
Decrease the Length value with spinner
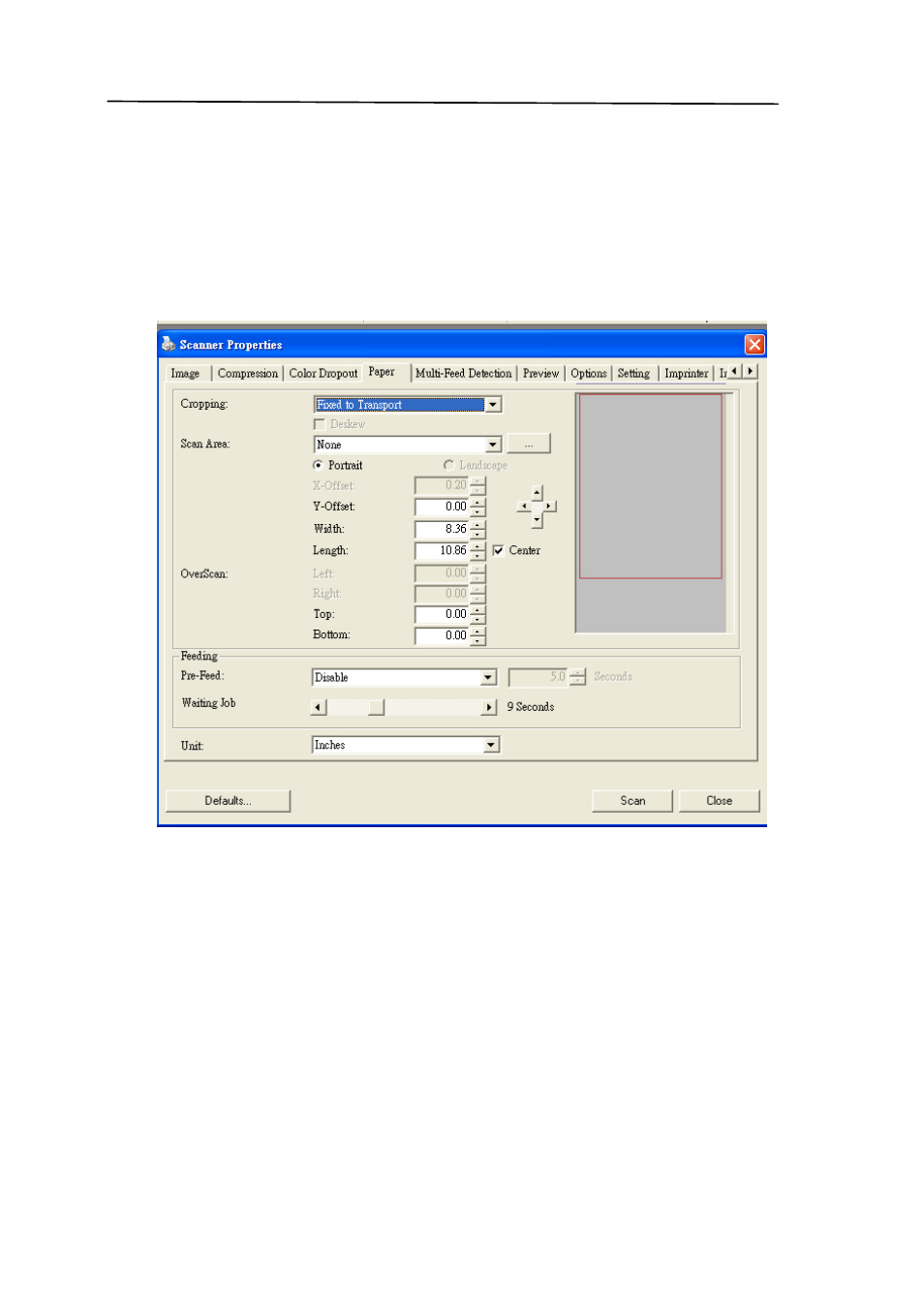(x=477, y=555)
